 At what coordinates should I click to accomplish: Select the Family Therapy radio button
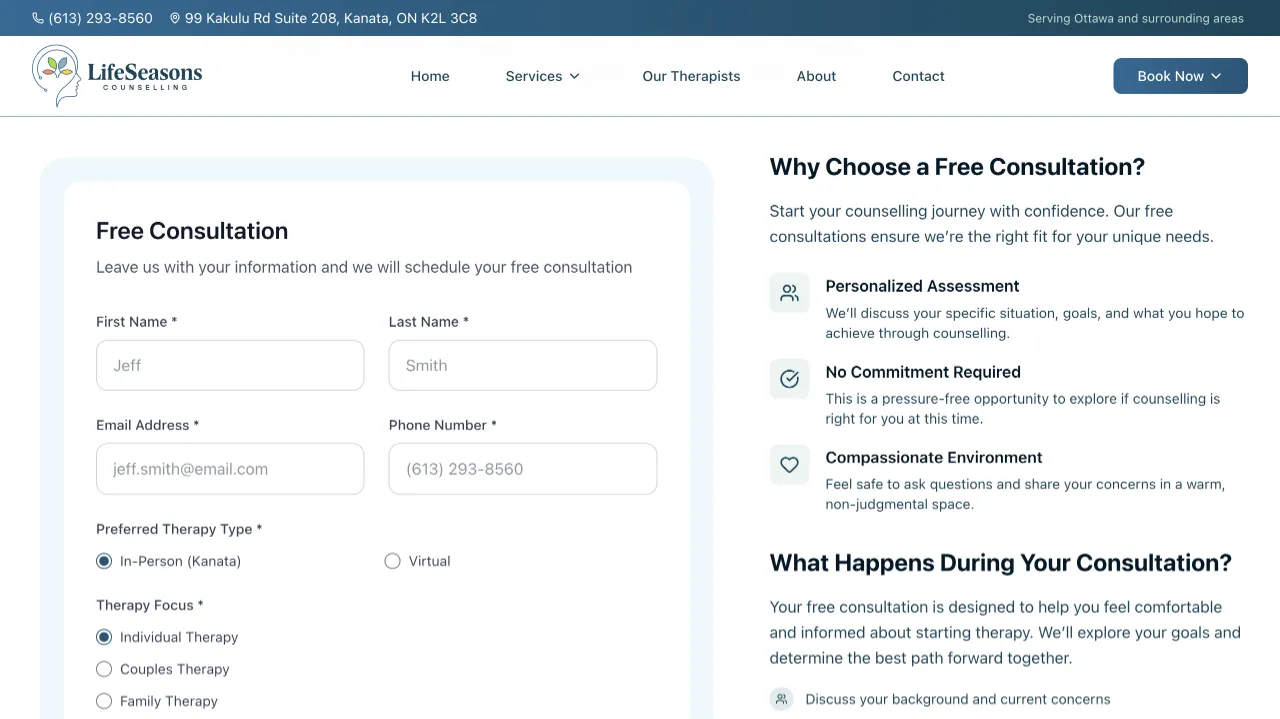[104, 701]
